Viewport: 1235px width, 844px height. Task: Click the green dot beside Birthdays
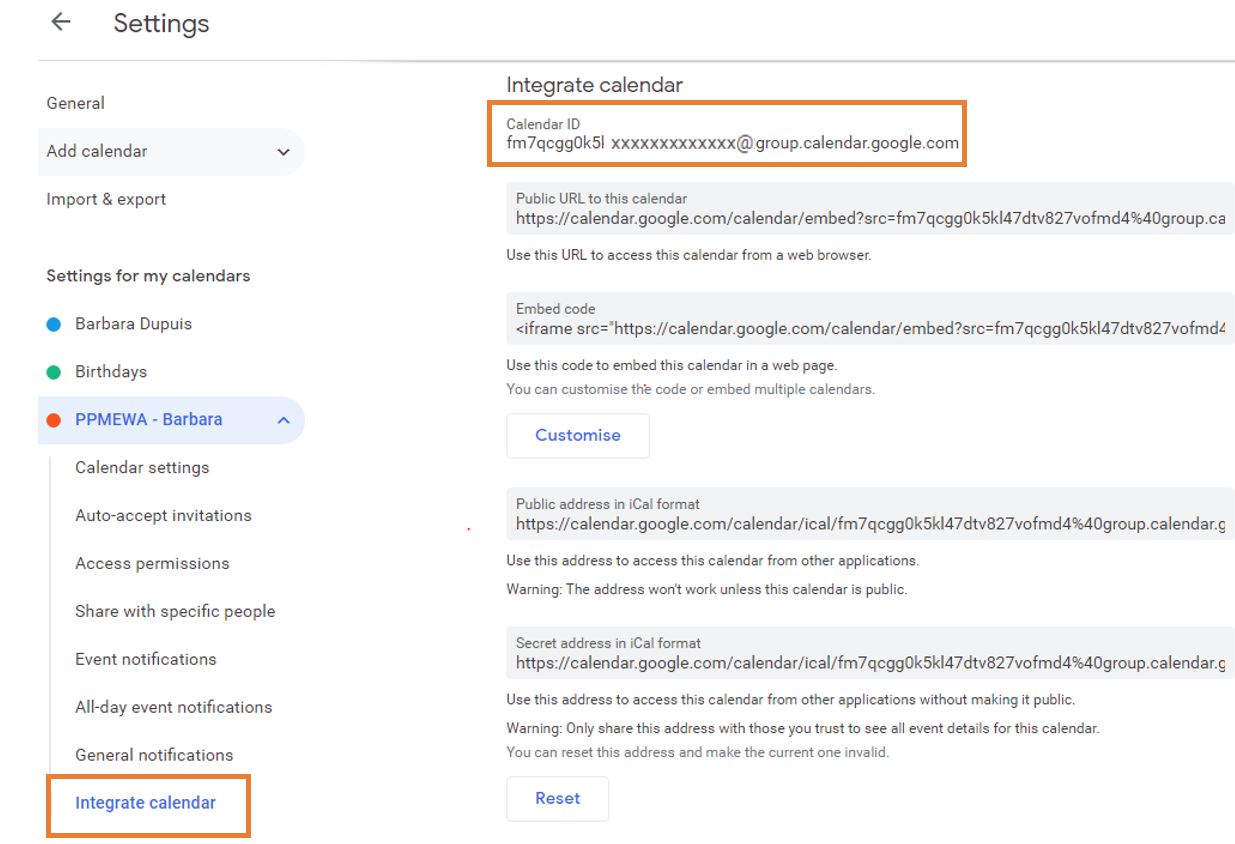coord(54,372)
